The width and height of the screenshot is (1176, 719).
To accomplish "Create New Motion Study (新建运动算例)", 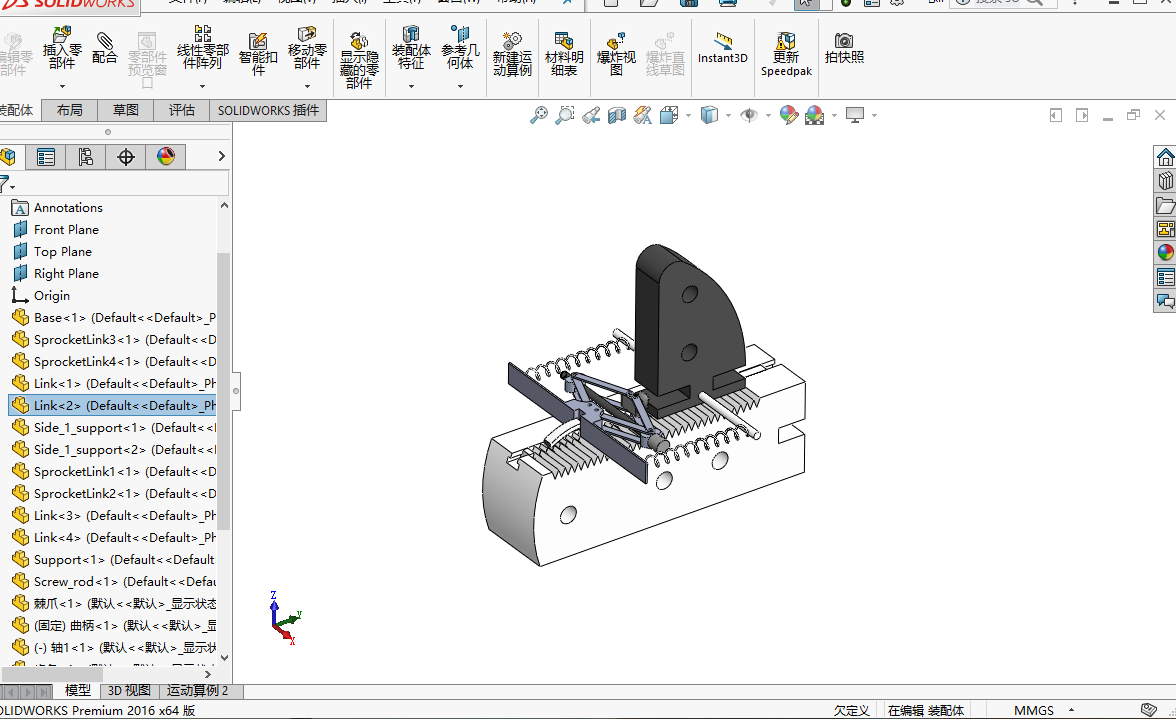I will [512, 54].
